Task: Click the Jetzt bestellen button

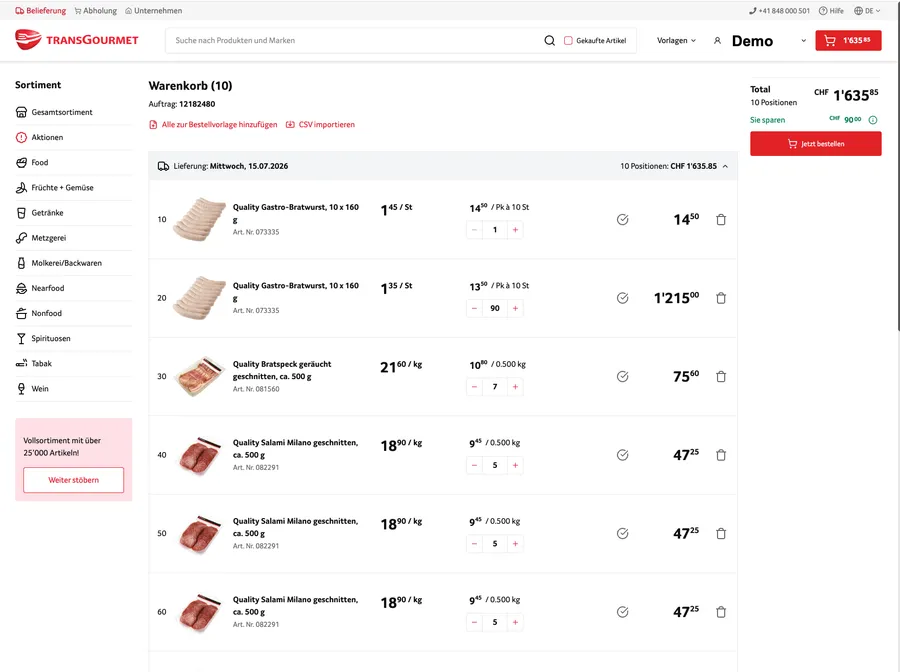Action: pyautogui.click(x=816, y=143)
